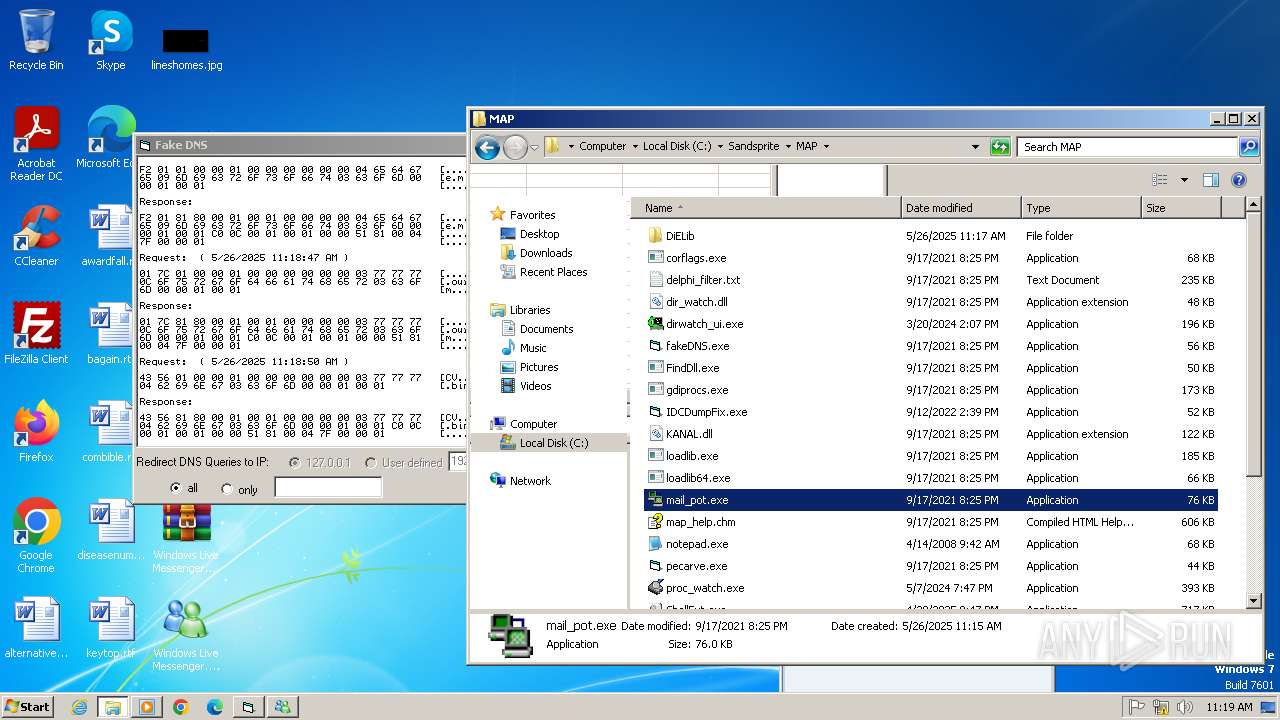Open Google Chrome desktop shortcut
This screenshot has height=720, width=1280.
tap(36, 536)
